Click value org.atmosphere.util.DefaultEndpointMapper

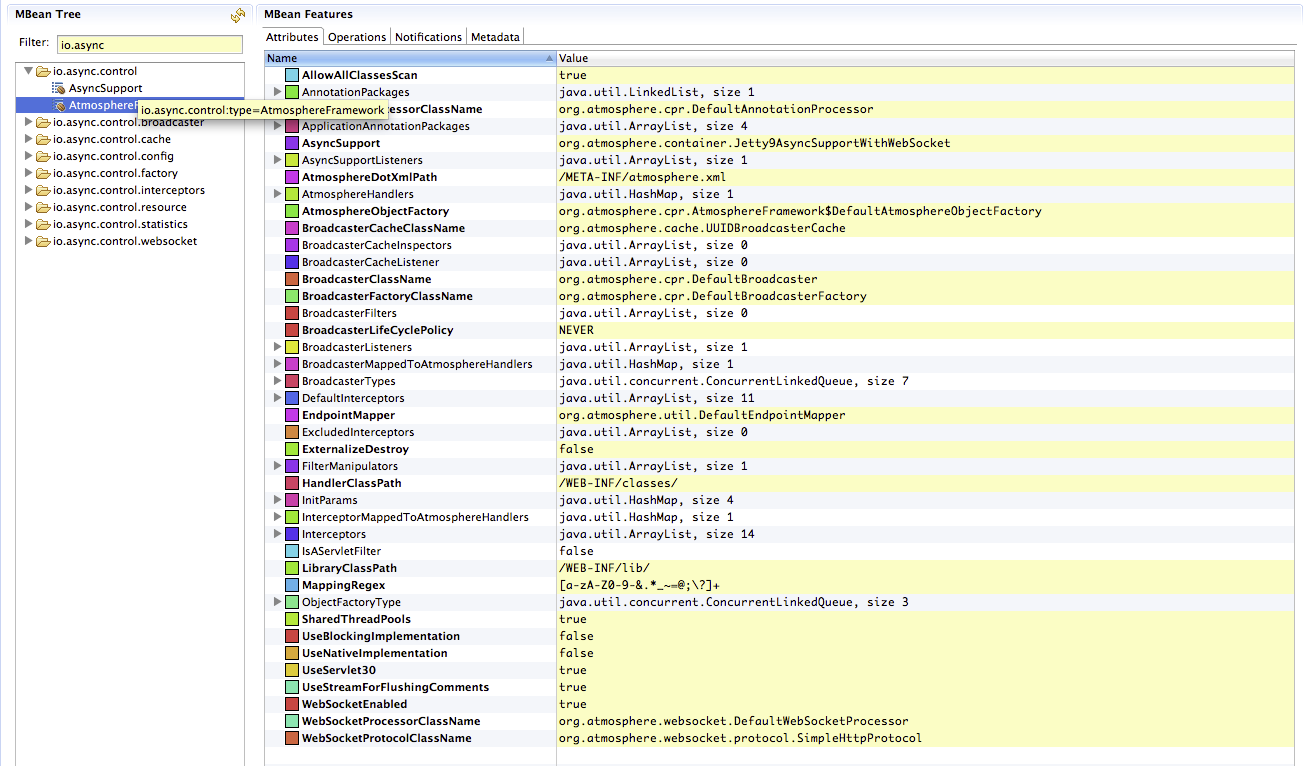pos(702,415)
